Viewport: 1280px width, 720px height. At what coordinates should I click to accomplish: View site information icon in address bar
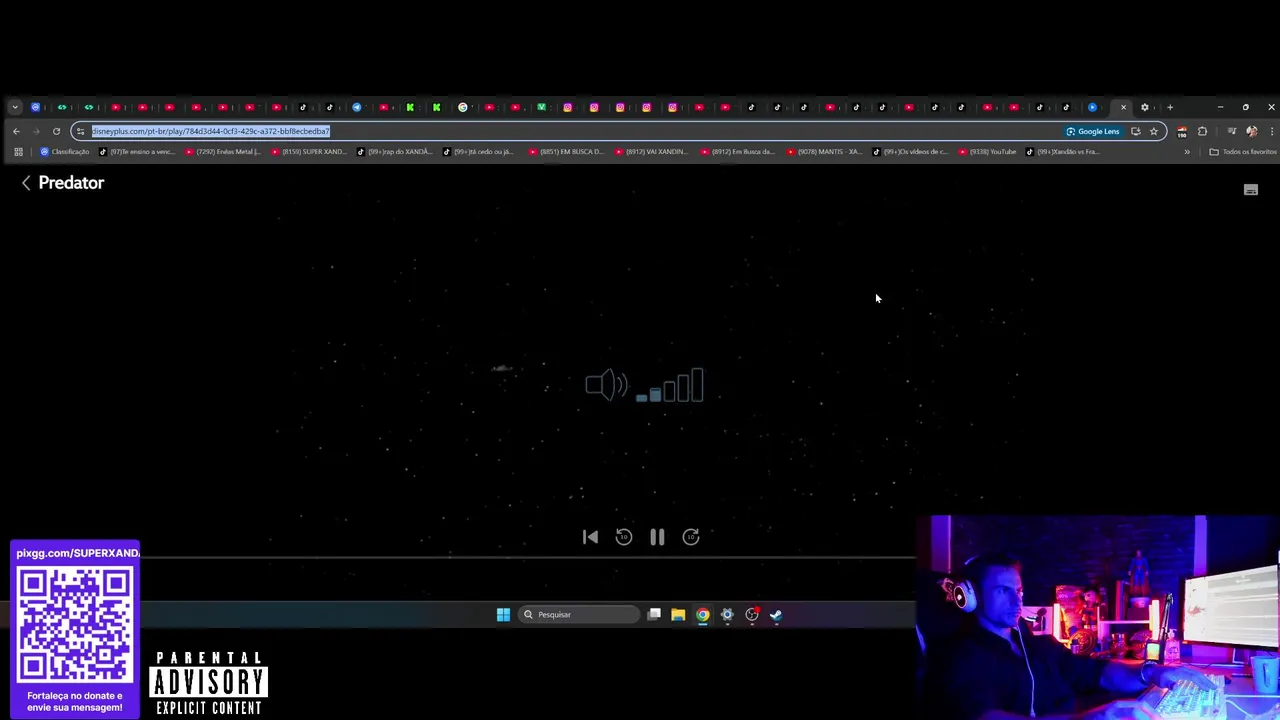(80, 131)
